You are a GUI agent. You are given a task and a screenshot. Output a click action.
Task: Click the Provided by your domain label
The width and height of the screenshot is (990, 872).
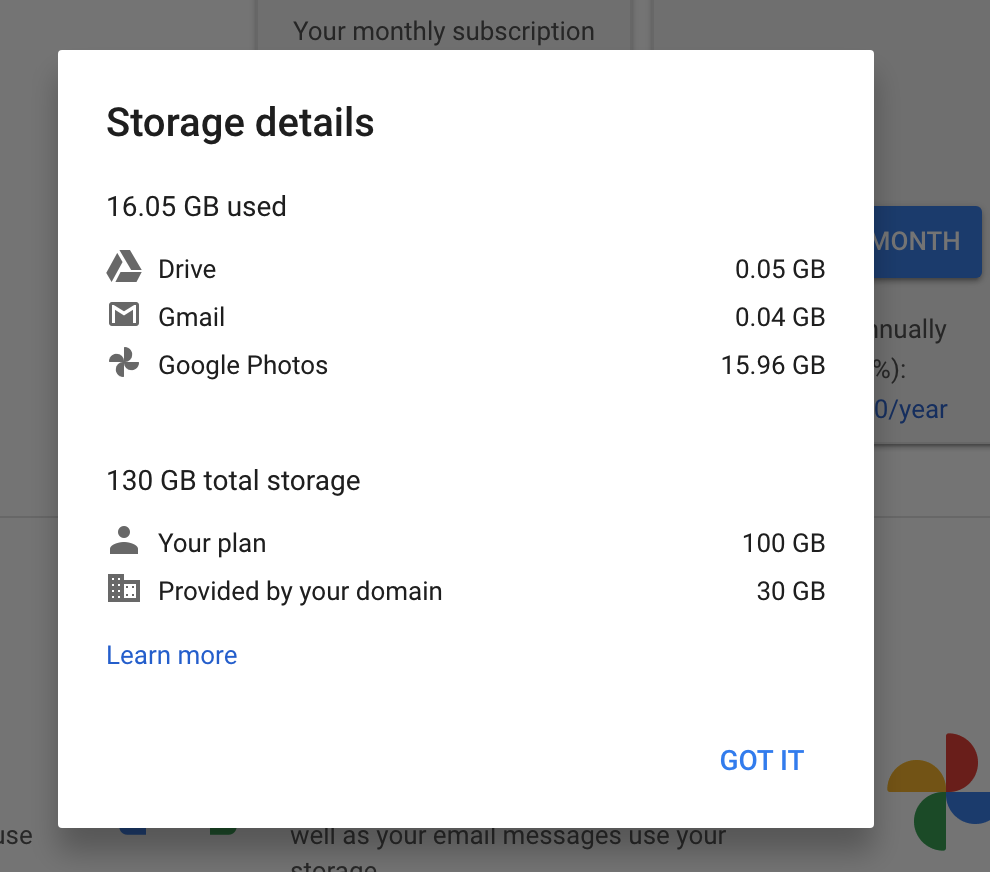pyautogui.click(x=300, y=591)
